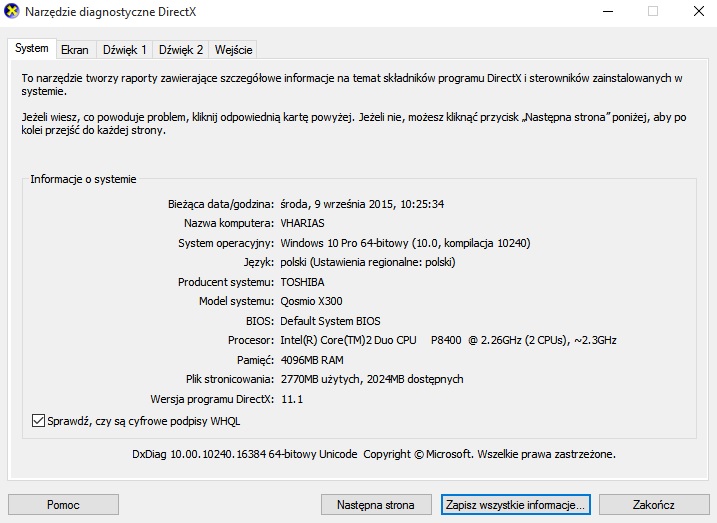
Task: Select the System tab
Action: [32, 48]
